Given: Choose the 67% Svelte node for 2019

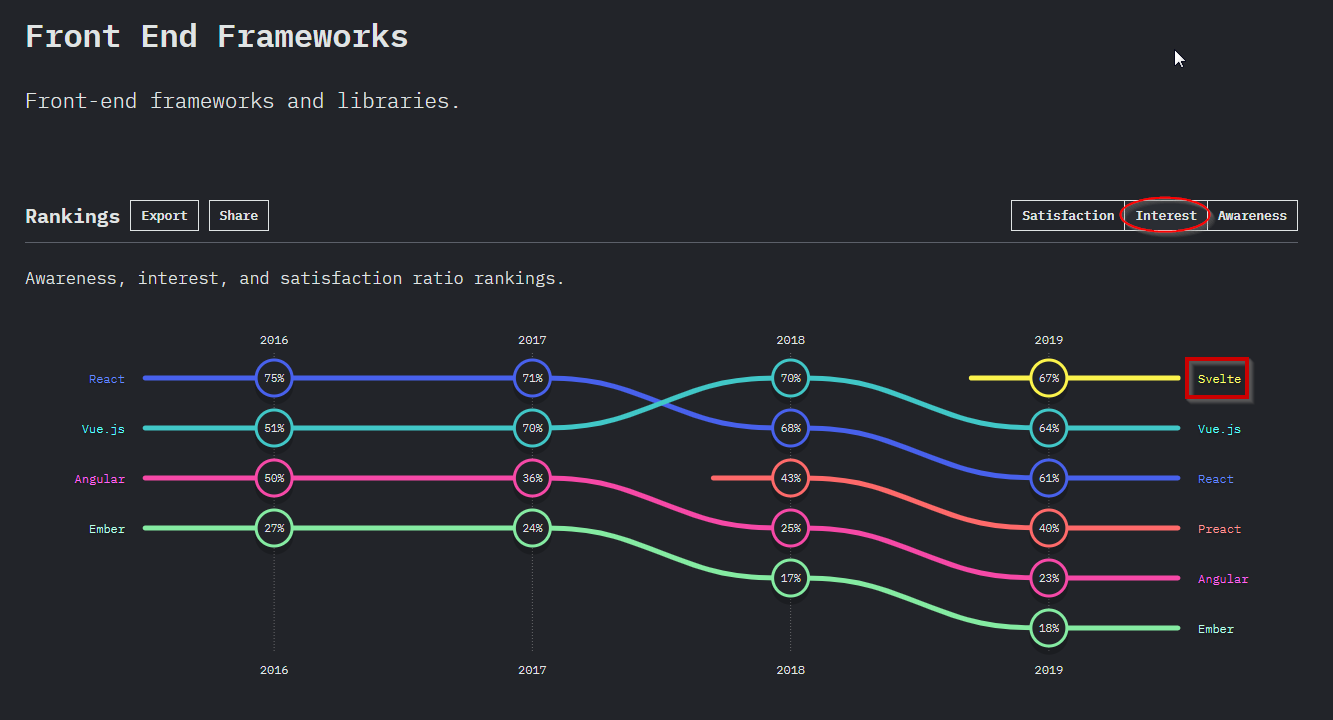Looking at the screenshot, I should click(1048, 378).
